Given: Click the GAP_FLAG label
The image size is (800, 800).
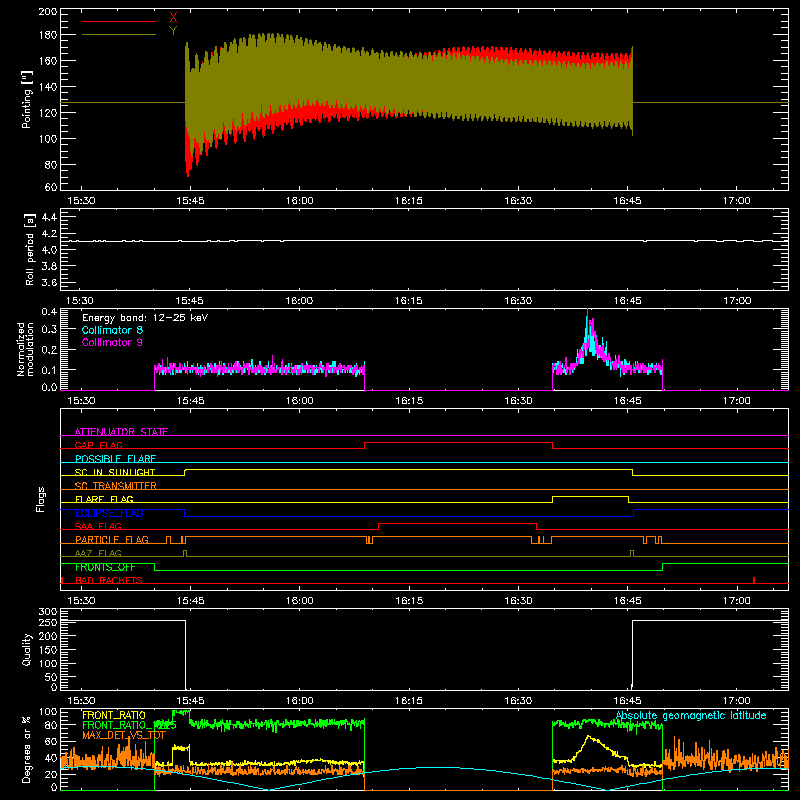Looking at the screenshot, I should [x=98, y=445].
